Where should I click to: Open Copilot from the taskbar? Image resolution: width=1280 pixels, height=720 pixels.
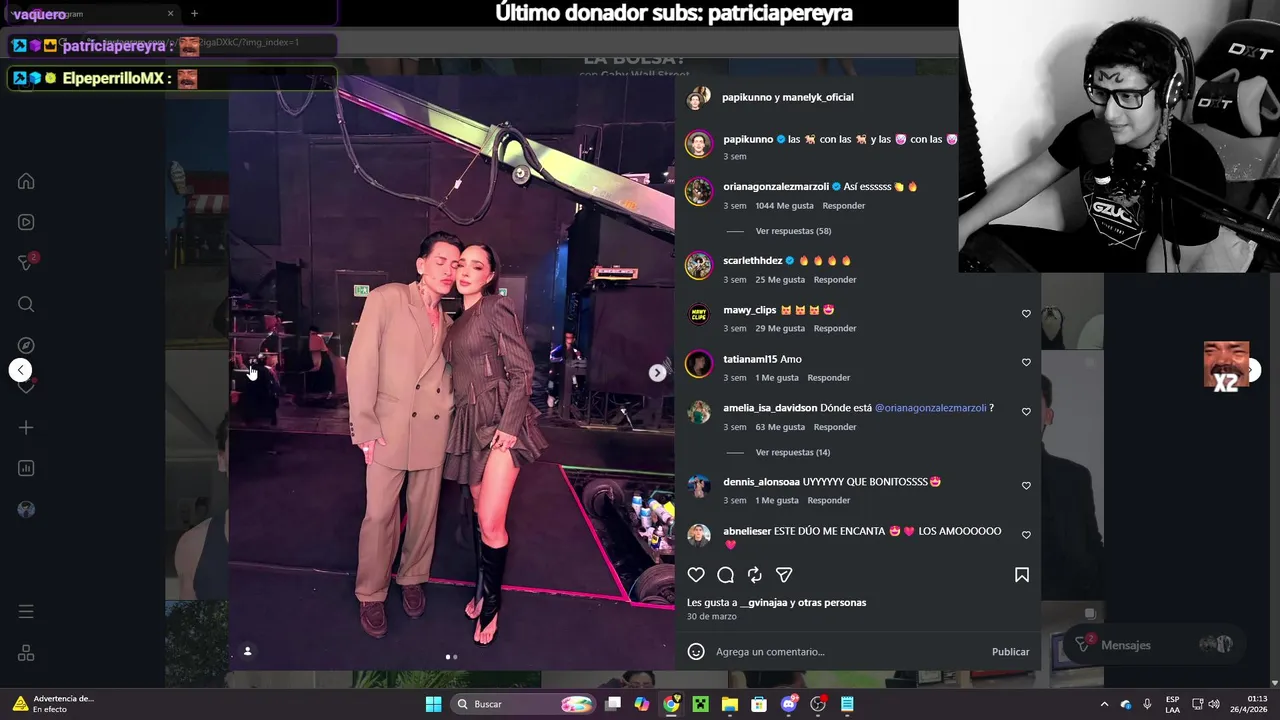(642, 704)
